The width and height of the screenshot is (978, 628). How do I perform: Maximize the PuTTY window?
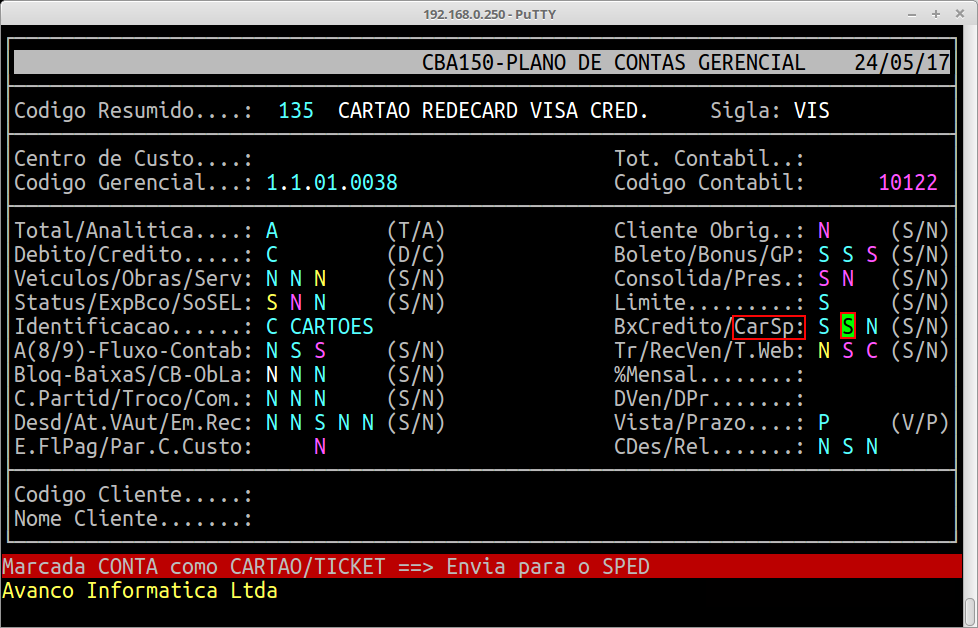tap(936, 14)
